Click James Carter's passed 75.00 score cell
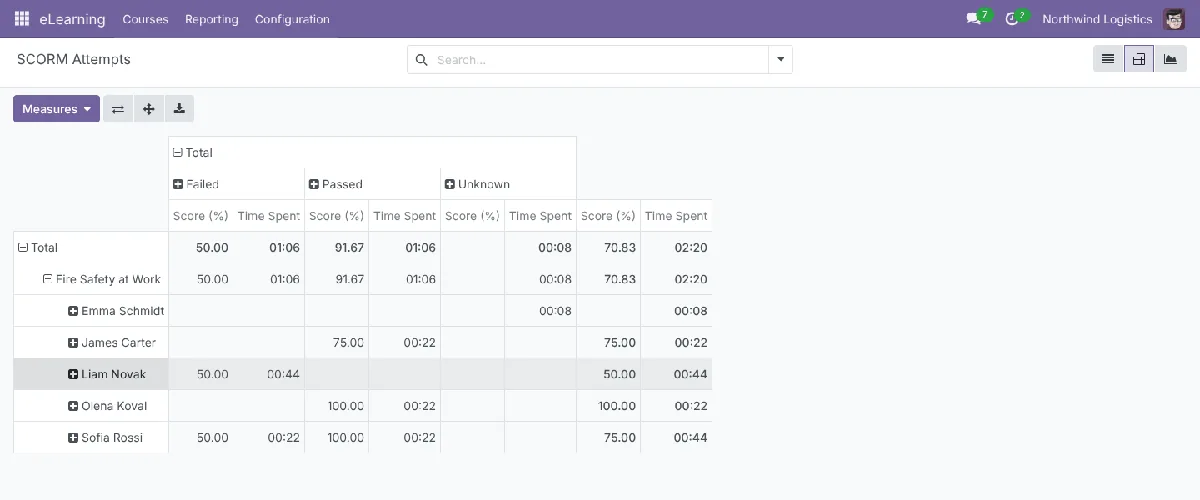 [337, 343]
